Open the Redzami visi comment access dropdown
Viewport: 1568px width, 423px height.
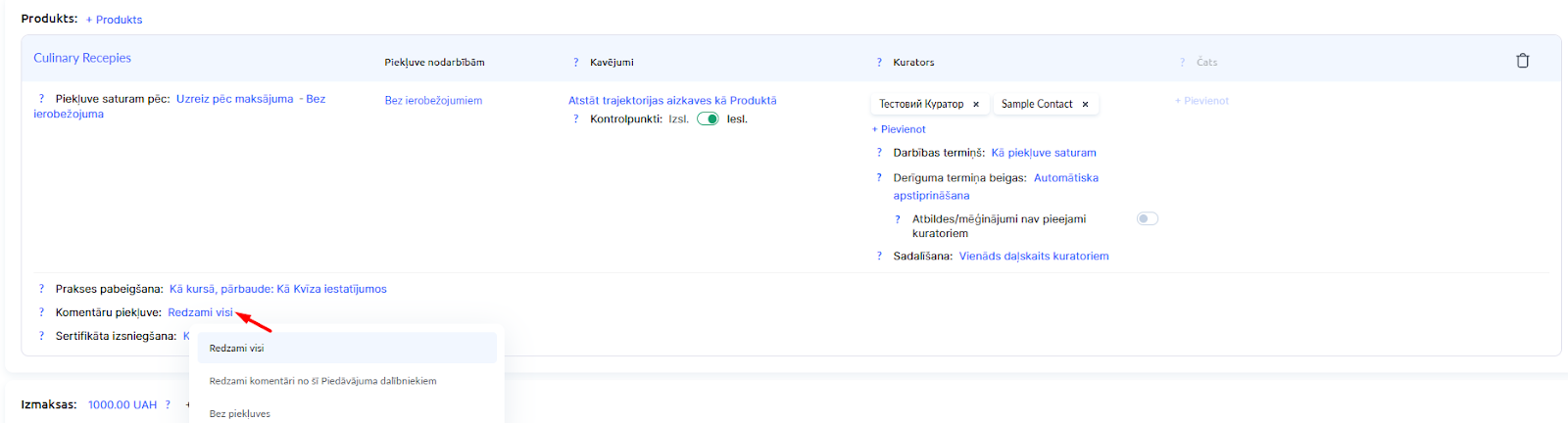200,312
